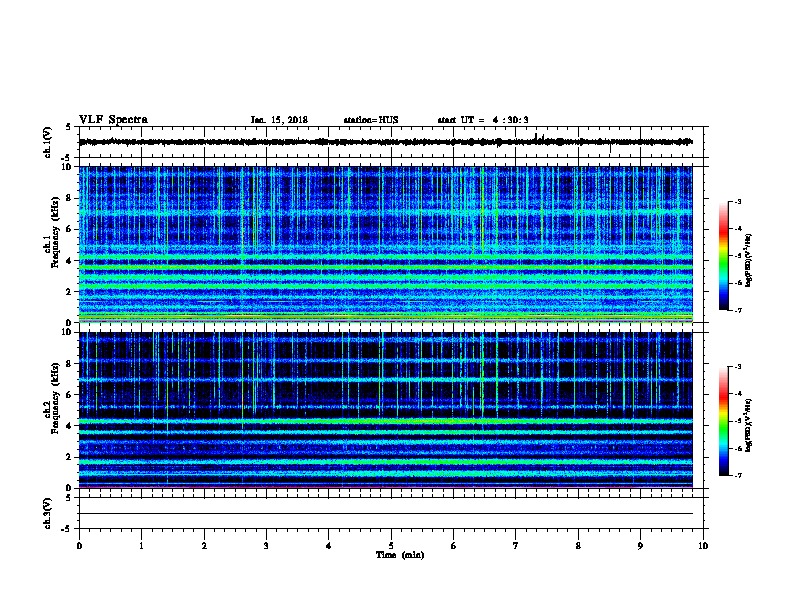Click the ch.2 spectrogram panel
The image size is (792, 612).
pyautogui.click(x=385, y=410)
